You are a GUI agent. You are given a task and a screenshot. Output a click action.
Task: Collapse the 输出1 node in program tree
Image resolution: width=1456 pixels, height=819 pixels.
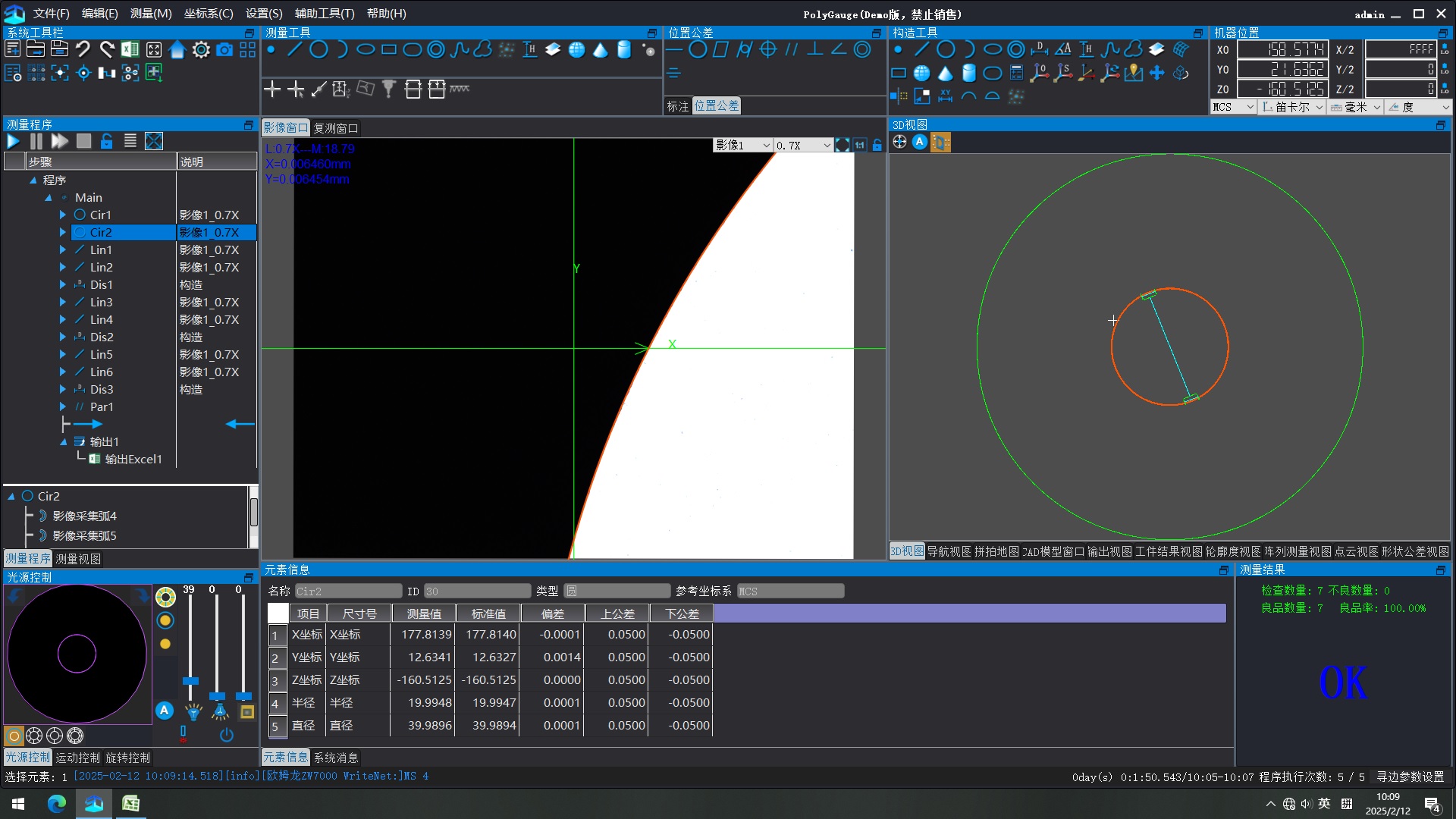pyautogui.click(x=63, y=442)
